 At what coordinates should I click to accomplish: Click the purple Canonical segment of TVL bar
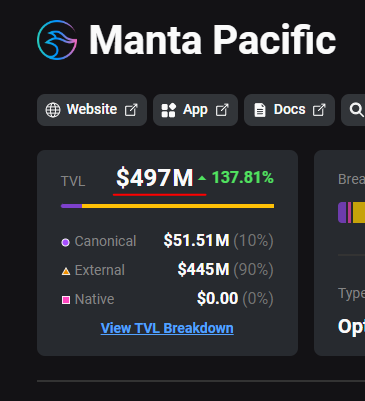(x=71, y=206)
